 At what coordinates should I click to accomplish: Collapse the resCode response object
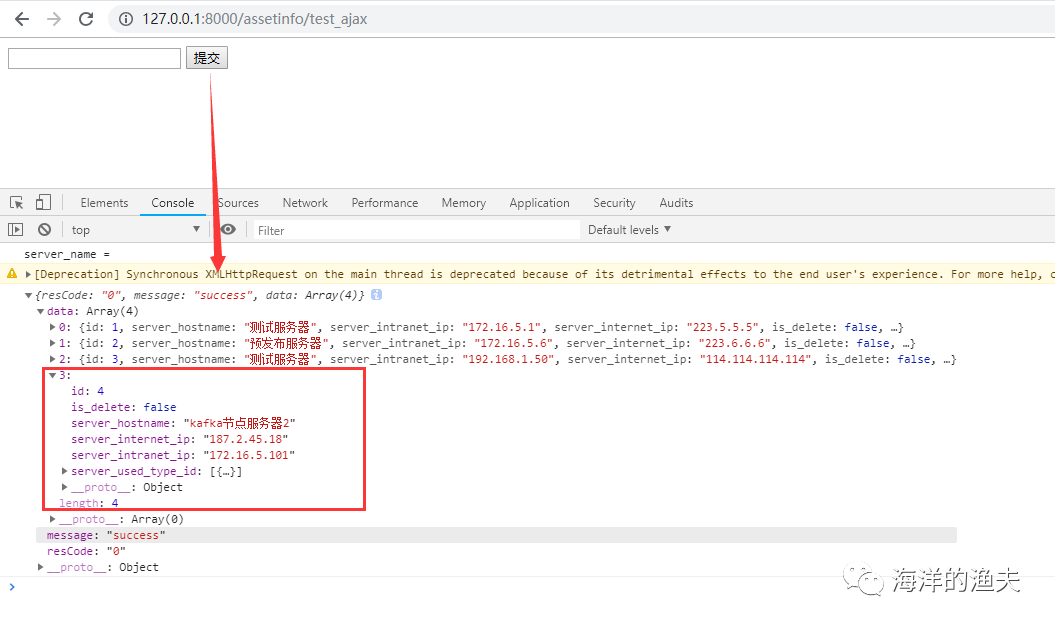click(x=28, y=295)
